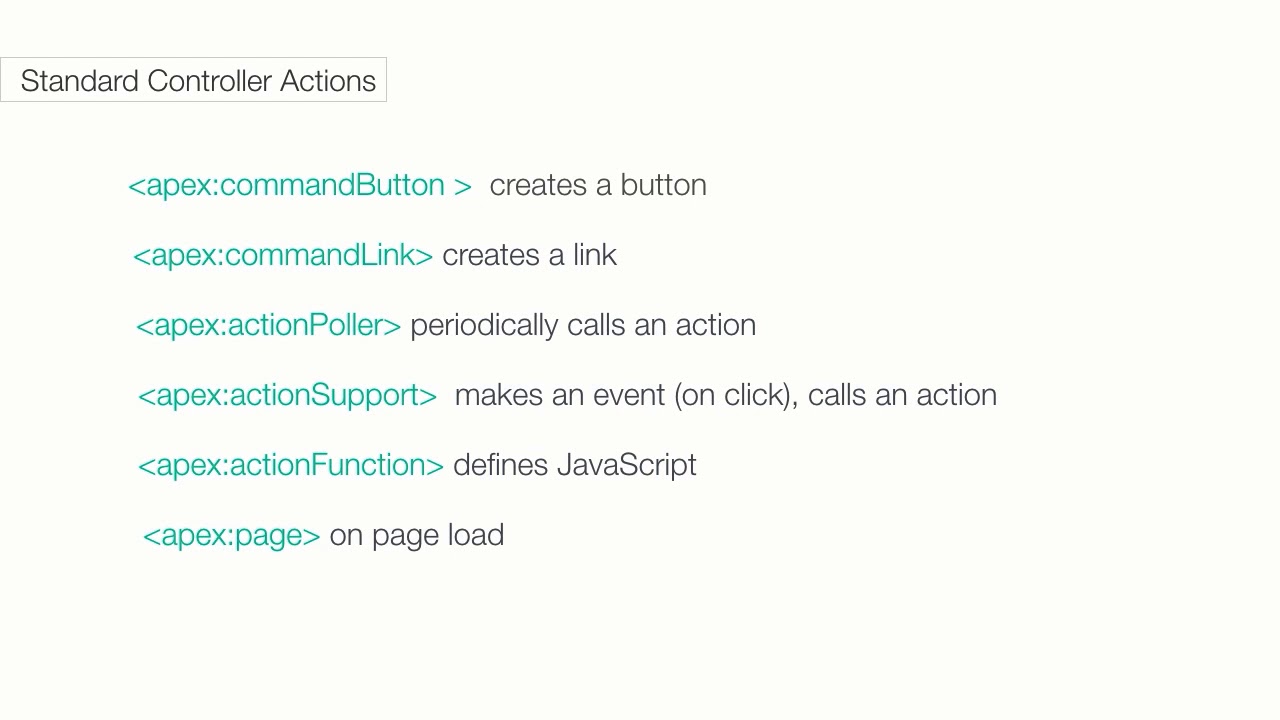This screenshot has height=720, width=1280.
Task: Select the apex:commandLink tag text
Action: click(x=283, y=256)
